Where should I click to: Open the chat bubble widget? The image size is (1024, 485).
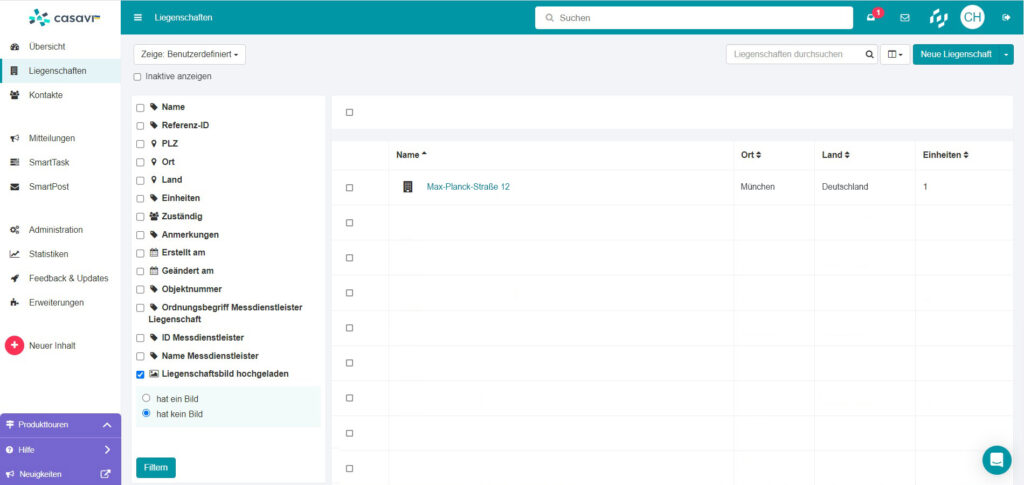(x=996, y=459)
